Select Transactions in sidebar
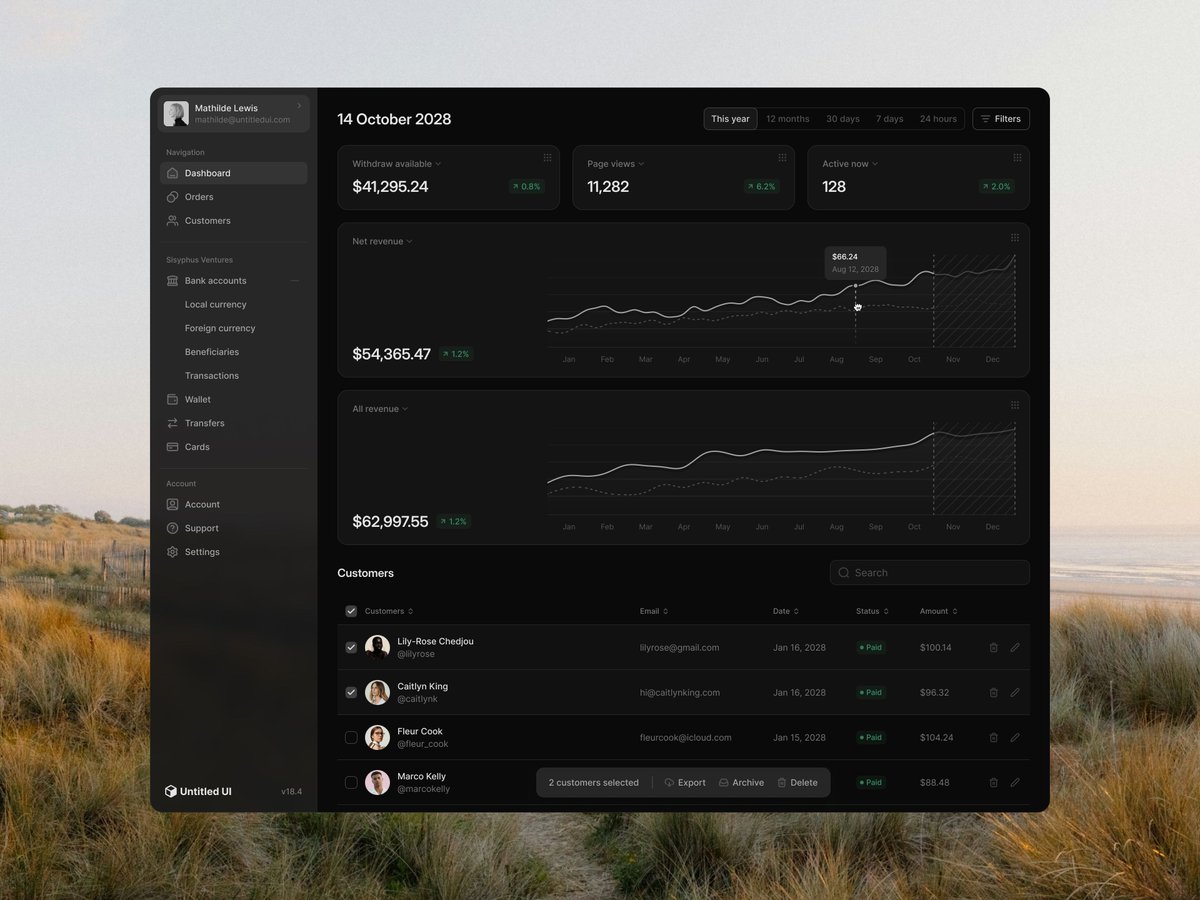This screenshot has height=900, width=1200. pos(212,376)
